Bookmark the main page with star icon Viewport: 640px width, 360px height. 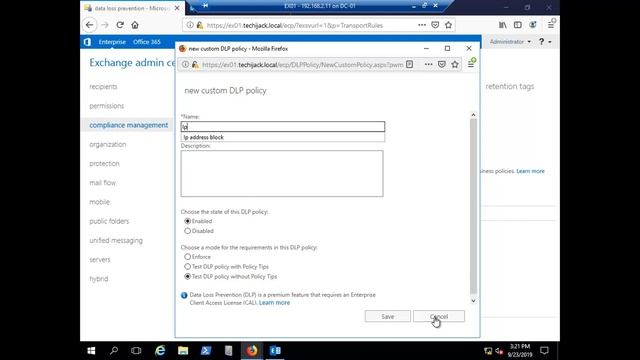[x=448, y=25]
